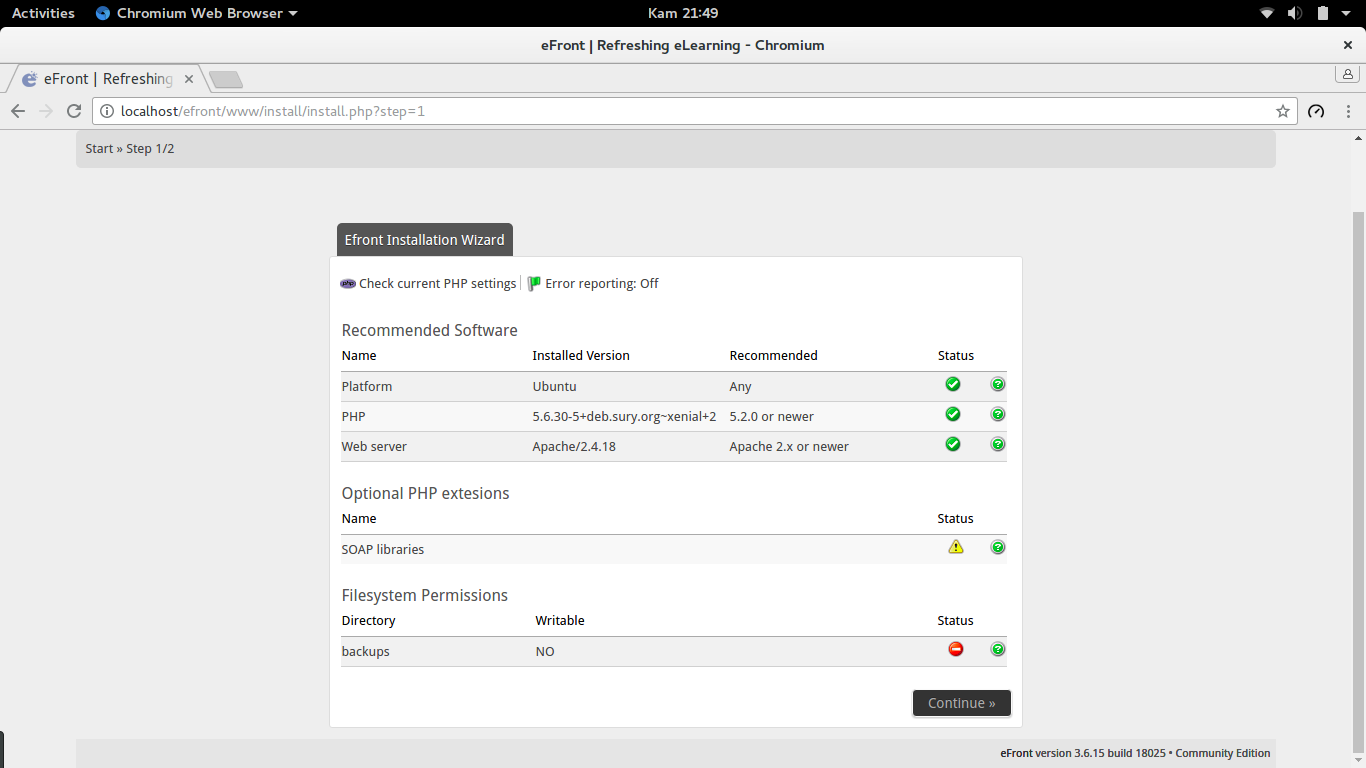Click the red error status icon for backups
This screenshot has height=768, width=1366.
(x=956, y=649)
